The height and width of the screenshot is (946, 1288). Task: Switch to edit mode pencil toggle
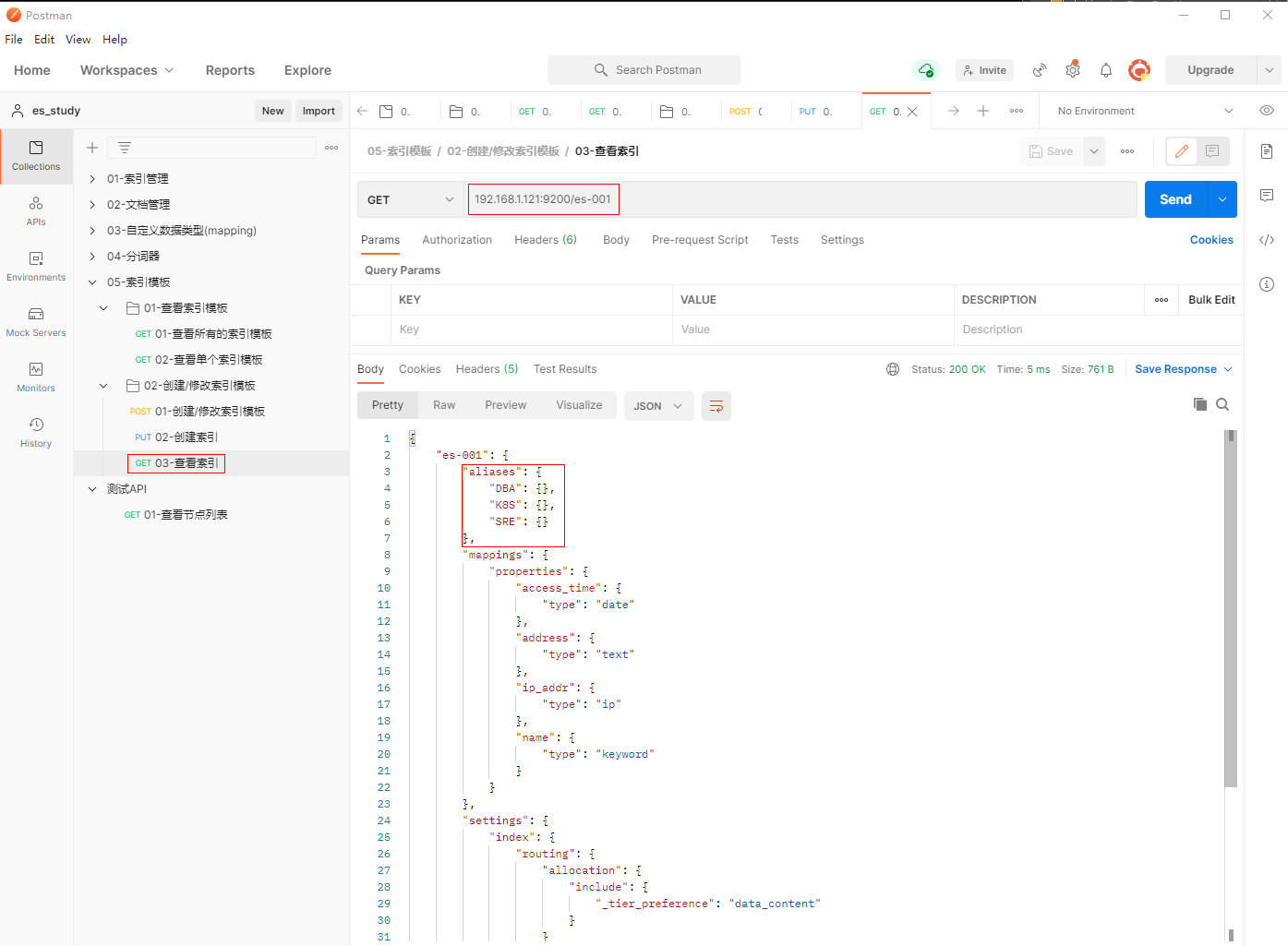pyautogui.click(x=1181, y=151)
